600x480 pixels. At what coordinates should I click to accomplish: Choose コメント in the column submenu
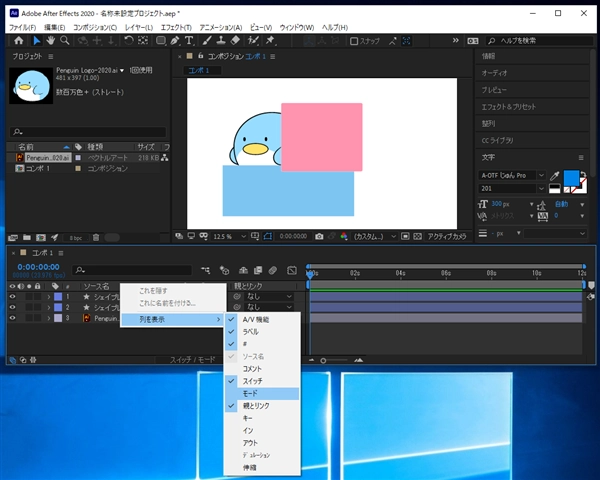262,369
